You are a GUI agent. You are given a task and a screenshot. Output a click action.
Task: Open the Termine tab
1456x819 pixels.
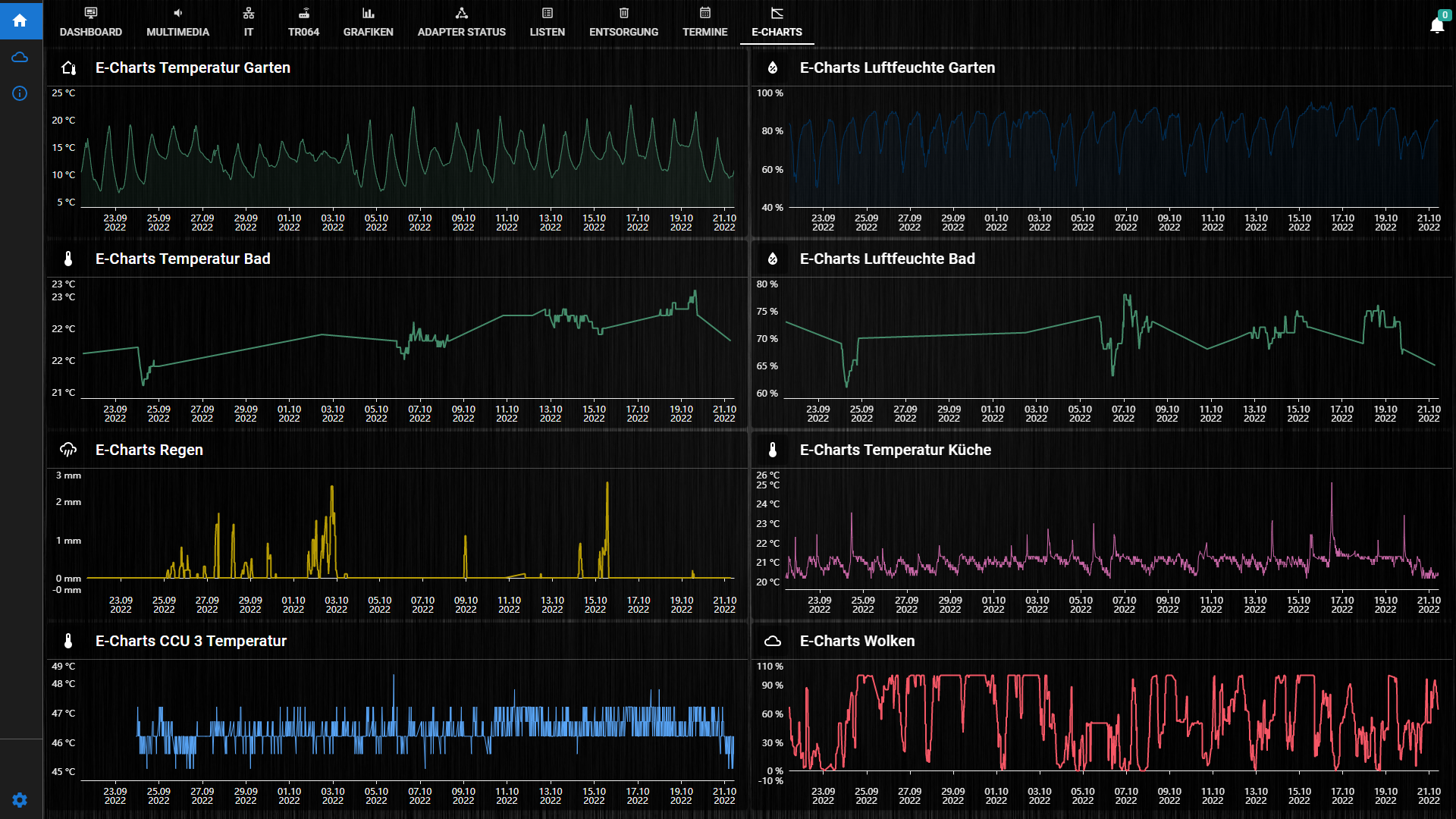pos(705,22)
